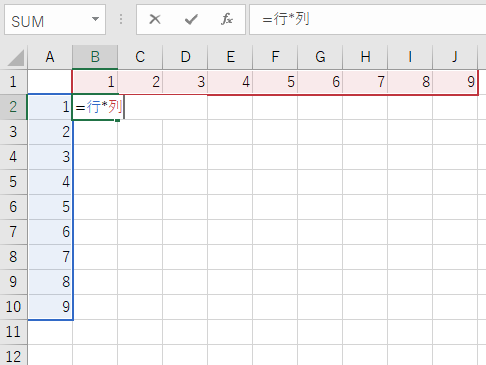Select row 5 header
The height and width of the screenshot is (365, 486).
(x=13, y=182)
